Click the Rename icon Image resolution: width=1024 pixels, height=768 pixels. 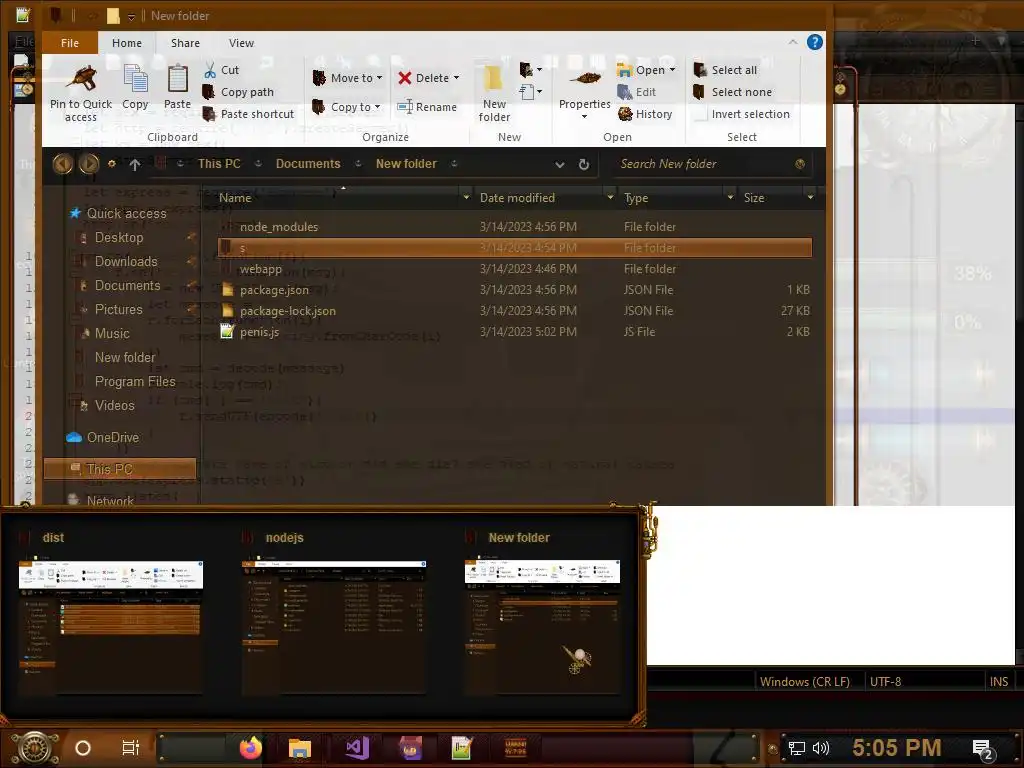405,106
